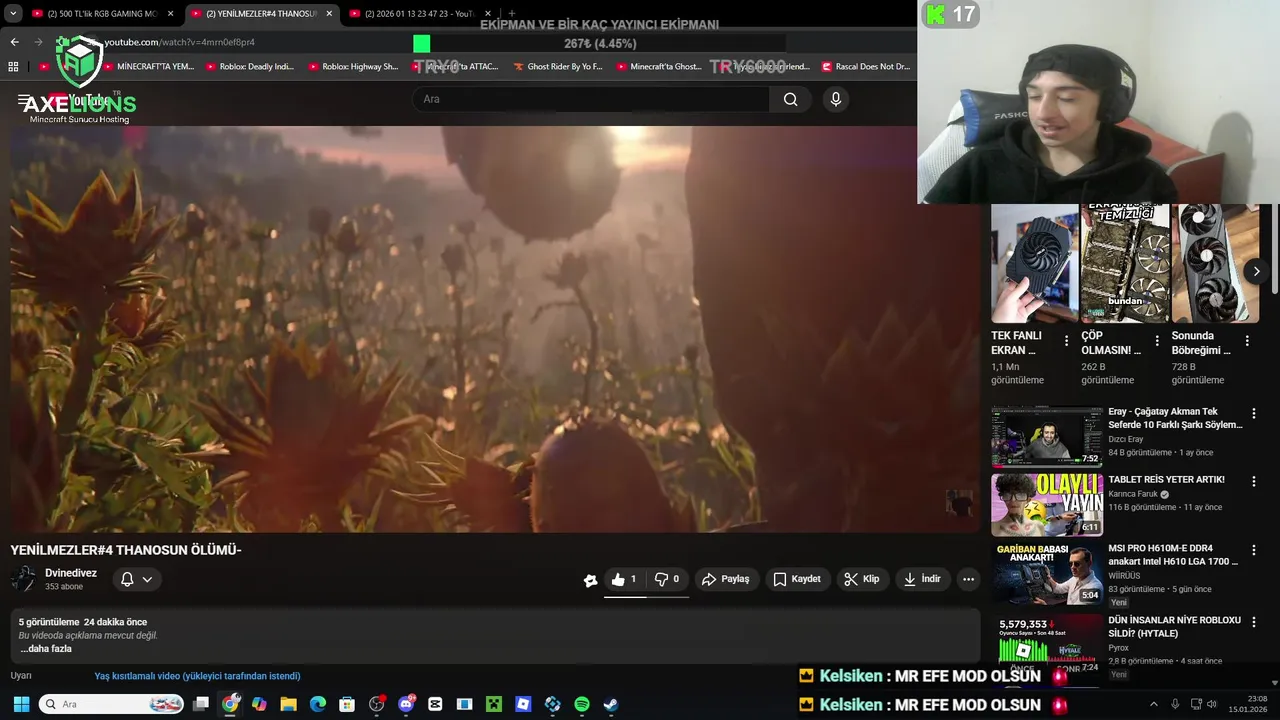This screenshot has width=1280, height=720.
Task: Open options for MSI PRO H610M-E video
Action: (1253, 550)
